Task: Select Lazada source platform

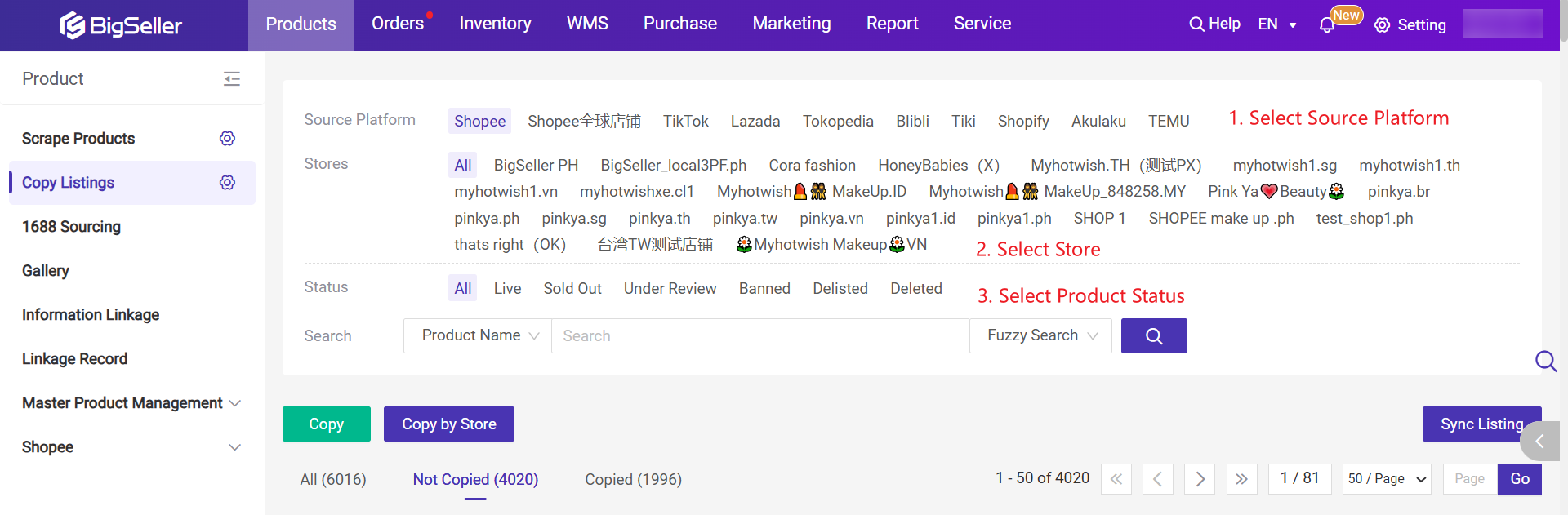Action: point(755,121)
